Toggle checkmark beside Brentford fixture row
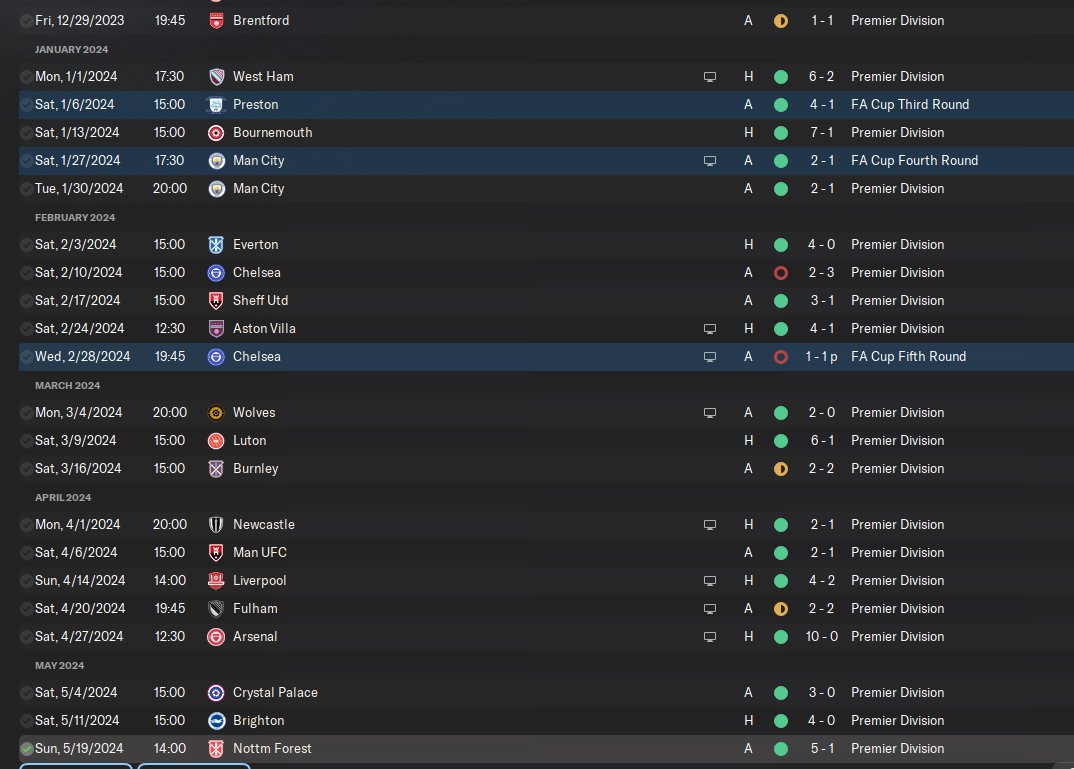This screenshot has height=769, width=1074. click(x=27, y=21)
